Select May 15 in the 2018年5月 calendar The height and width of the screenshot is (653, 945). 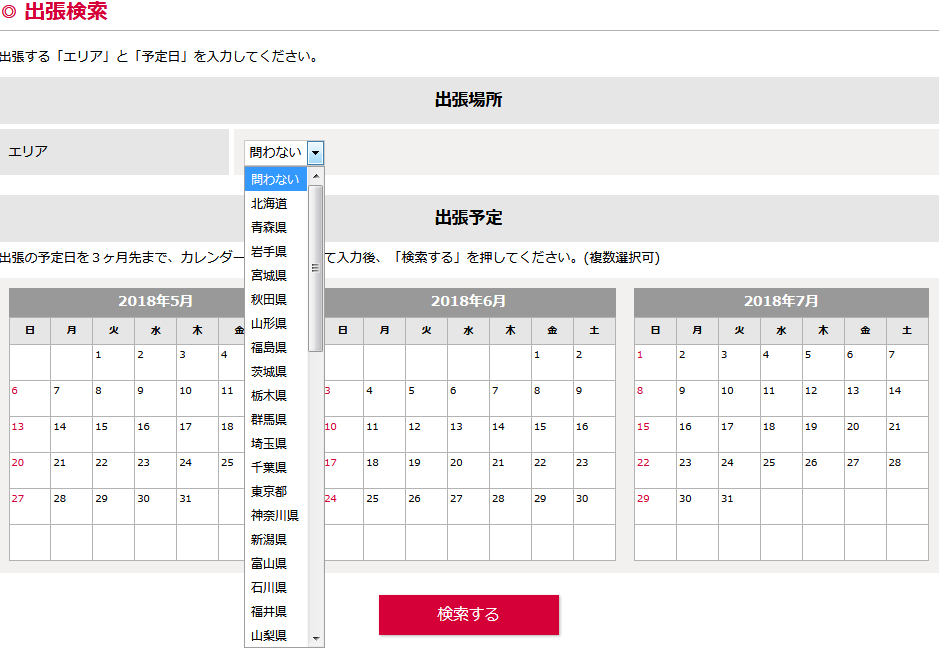point(113,434)
